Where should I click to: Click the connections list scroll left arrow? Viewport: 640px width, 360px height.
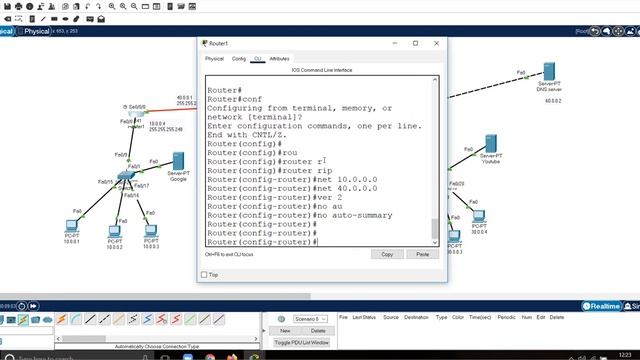click(x=58, y=338)
